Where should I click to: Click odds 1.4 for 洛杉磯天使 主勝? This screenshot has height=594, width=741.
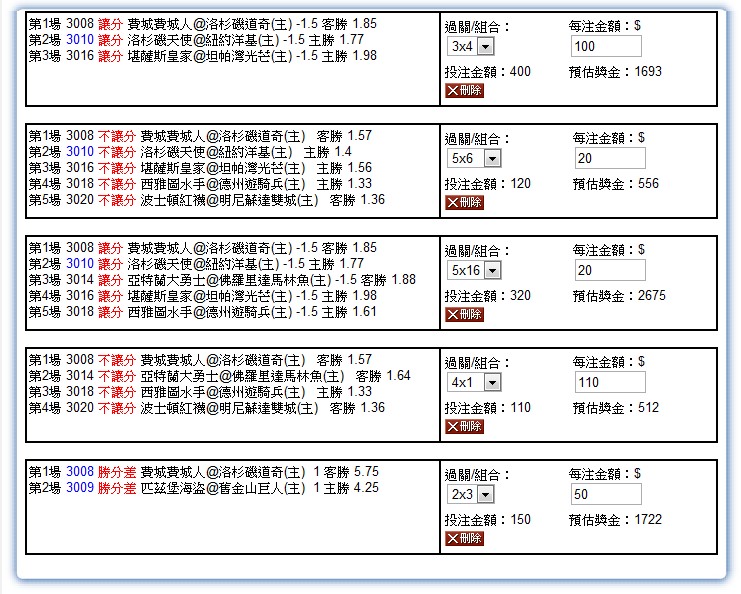click(x=343, y=152)
